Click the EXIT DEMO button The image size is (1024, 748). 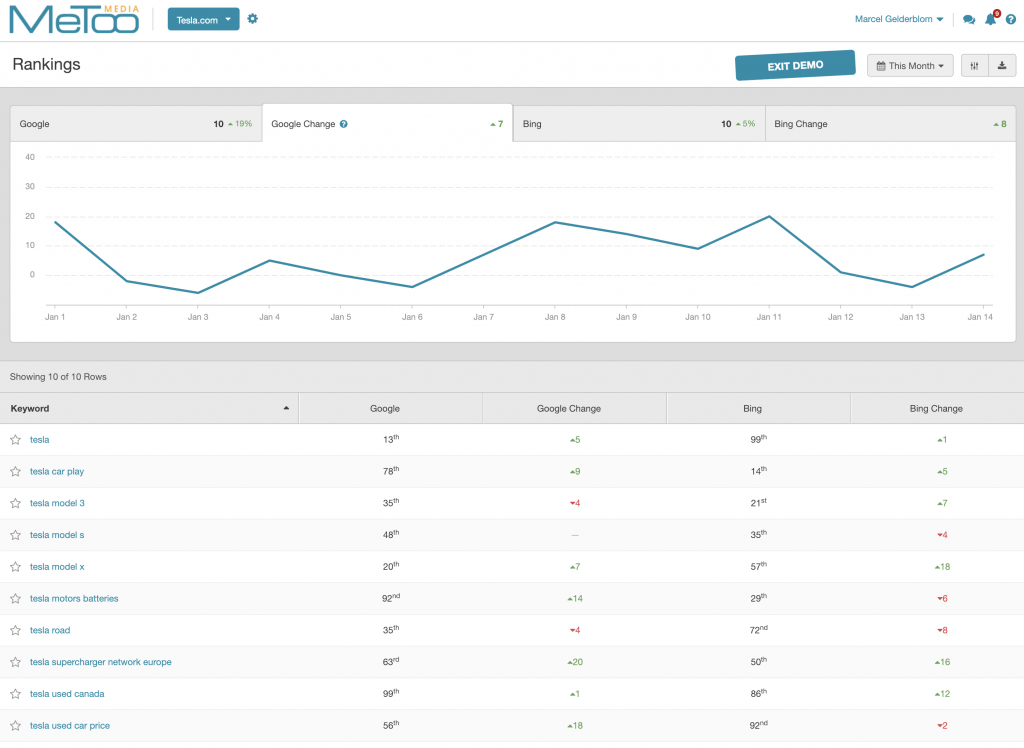(795, 65)
